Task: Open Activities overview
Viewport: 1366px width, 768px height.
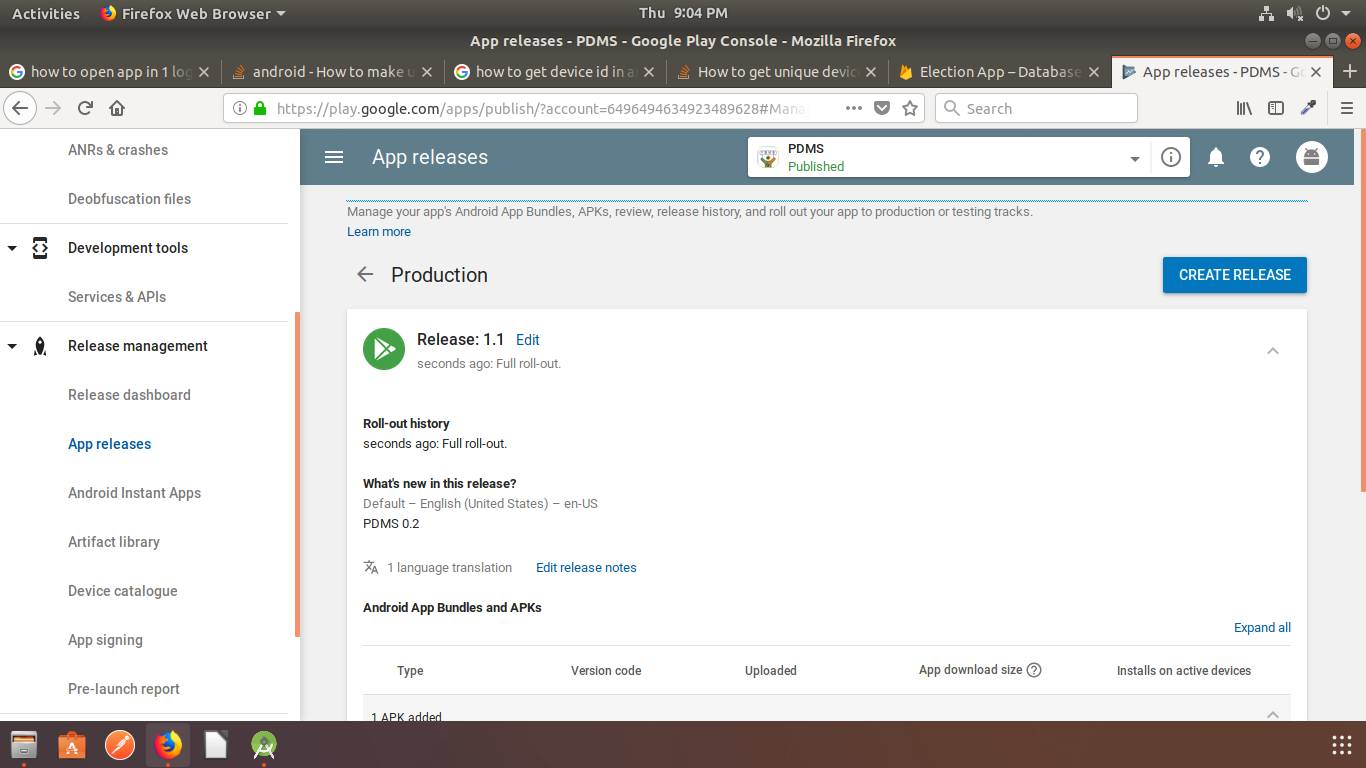Action: (x=46, y=13)
